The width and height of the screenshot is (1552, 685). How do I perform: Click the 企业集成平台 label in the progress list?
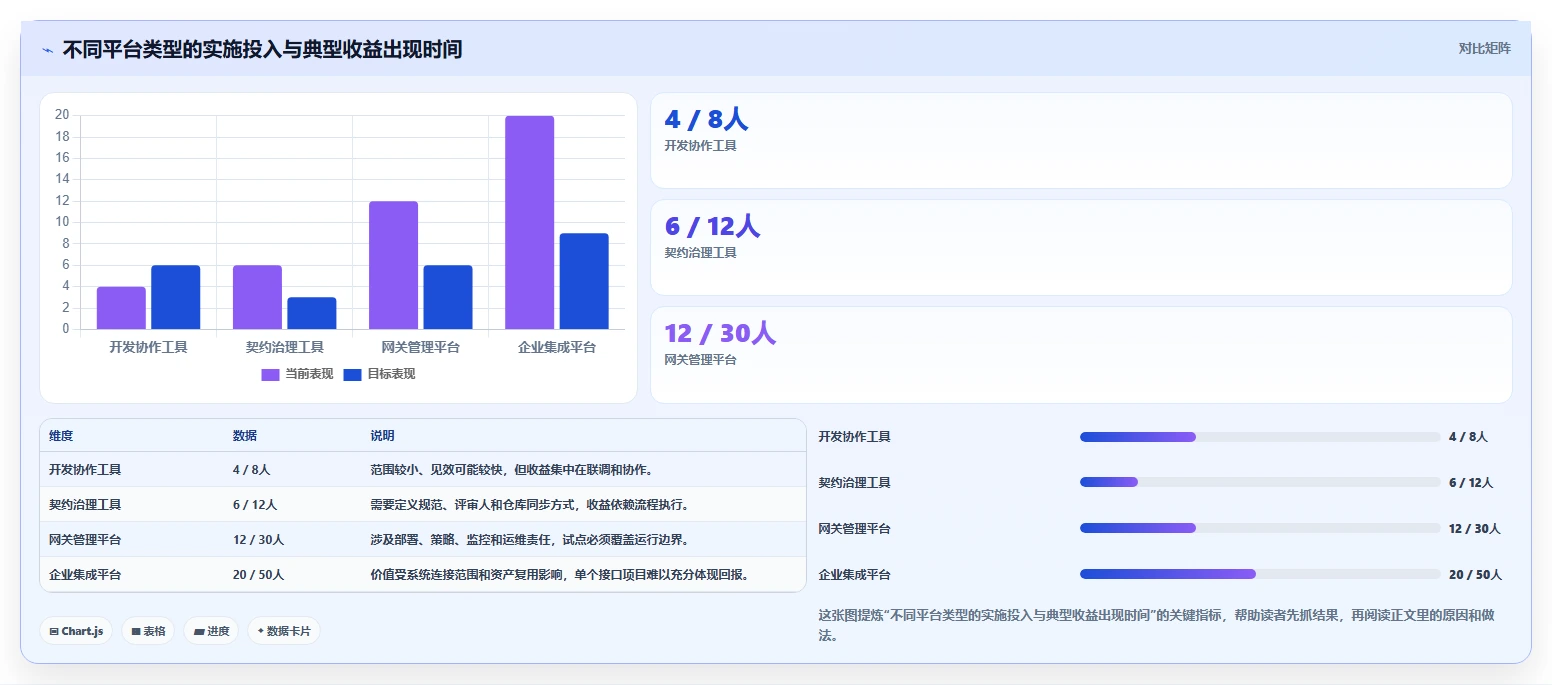coord(855,575)
